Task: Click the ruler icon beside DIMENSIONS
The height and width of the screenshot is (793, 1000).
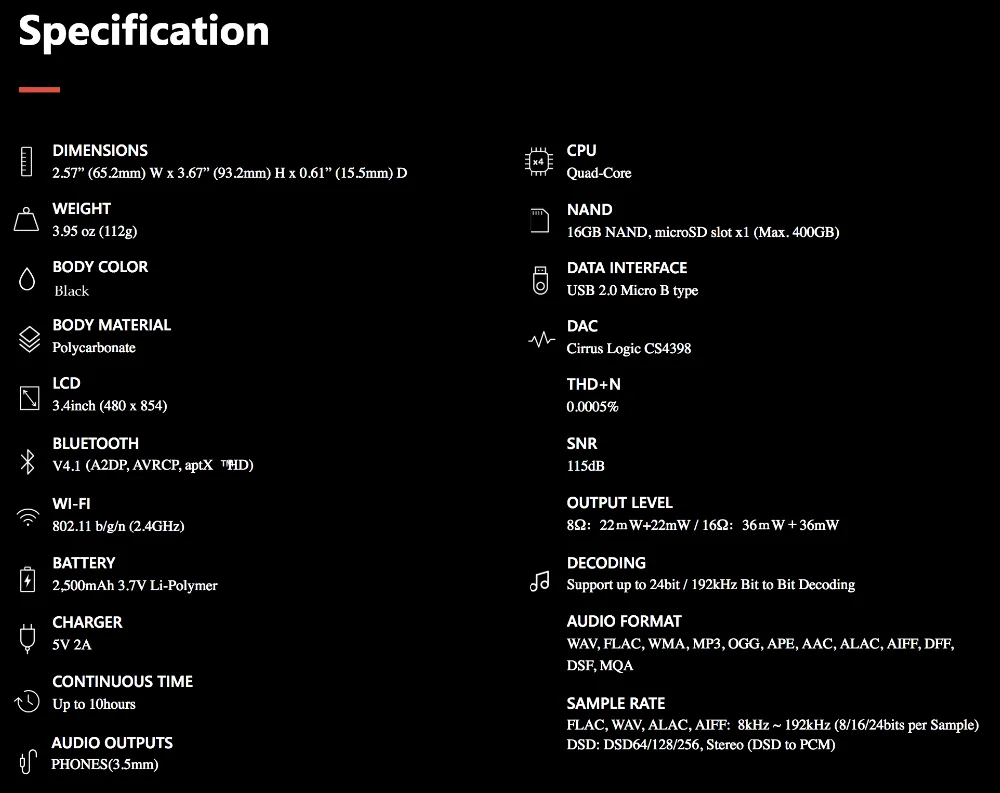Action: pos(26,161)
